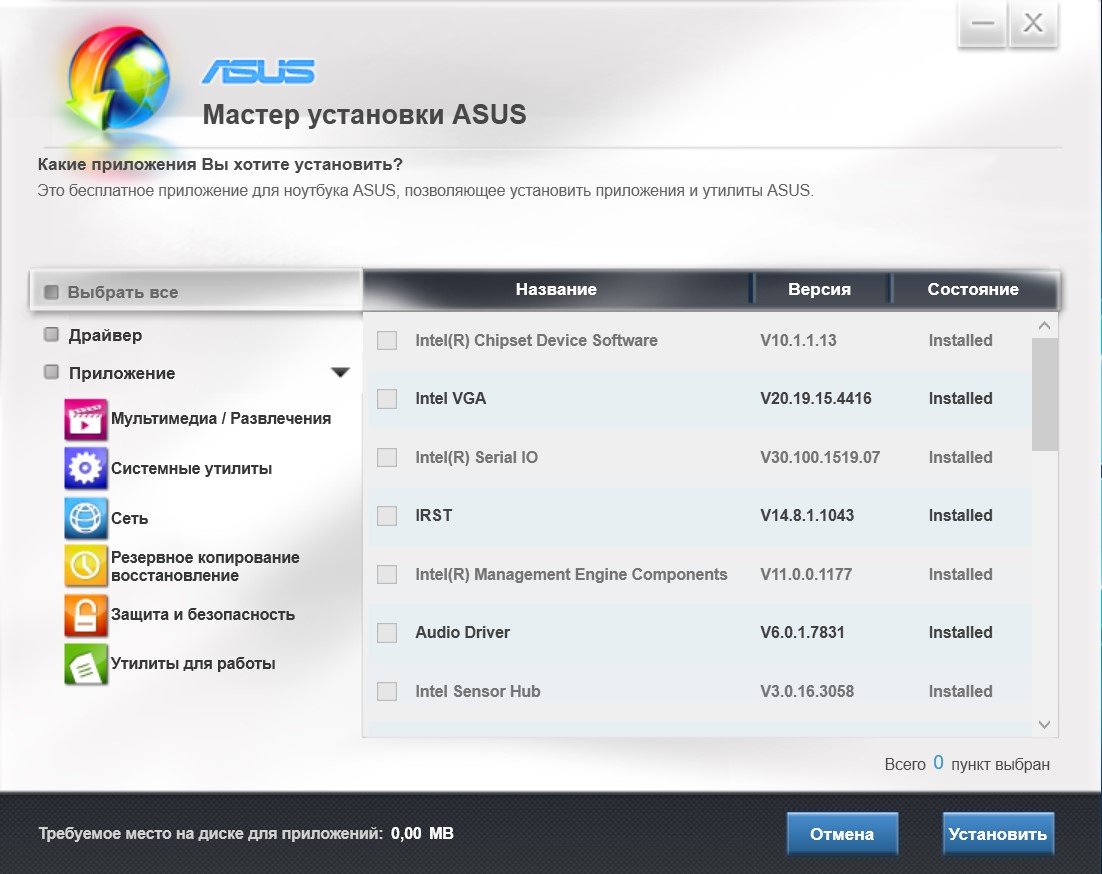Click the 'Название' column header
Image resolution: width=1102 pixels, height=874 pixels.
point(556,289)
